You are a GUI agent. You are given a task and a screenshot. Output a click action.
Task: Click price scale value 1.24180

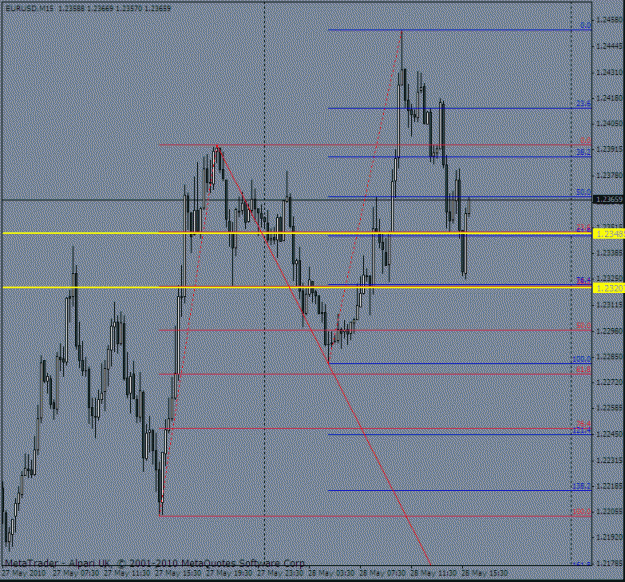point(610,98)
